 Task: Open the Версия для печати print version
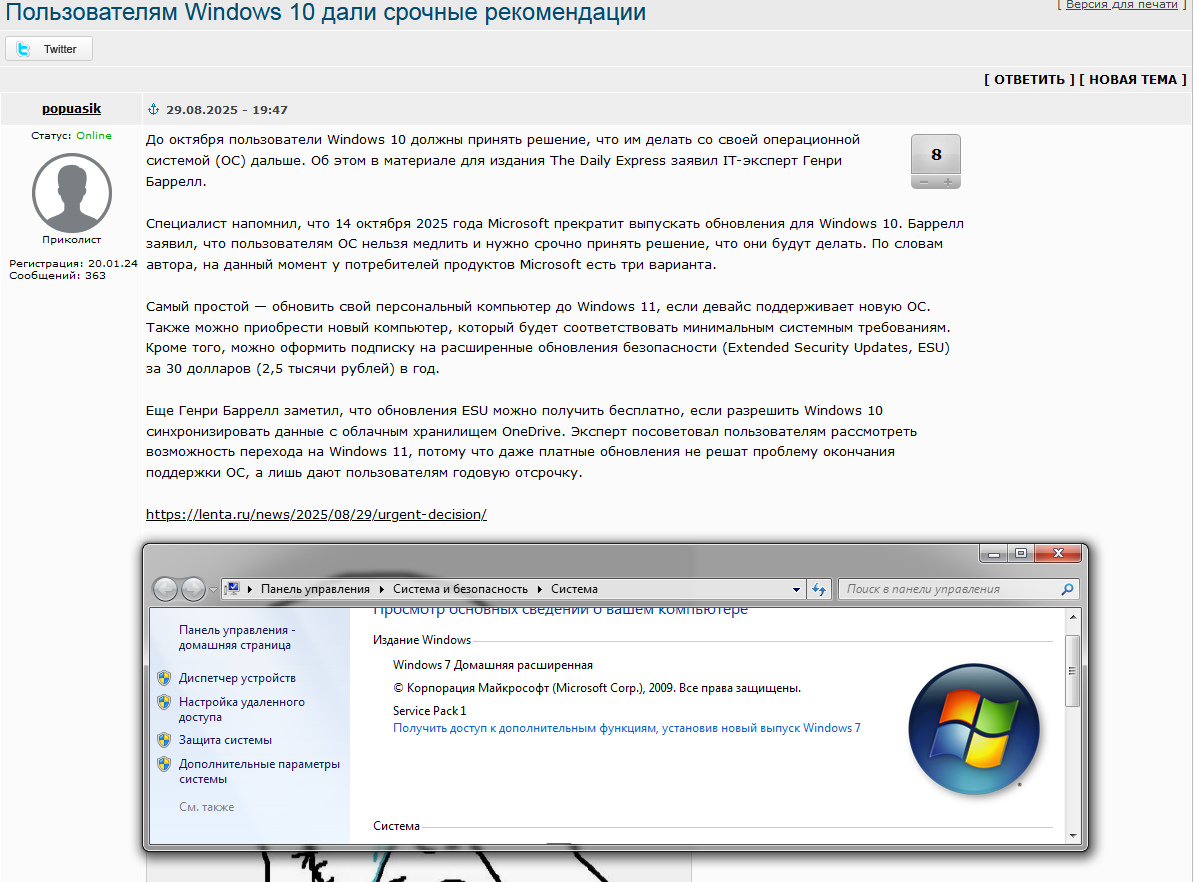tap(1121, 5)
